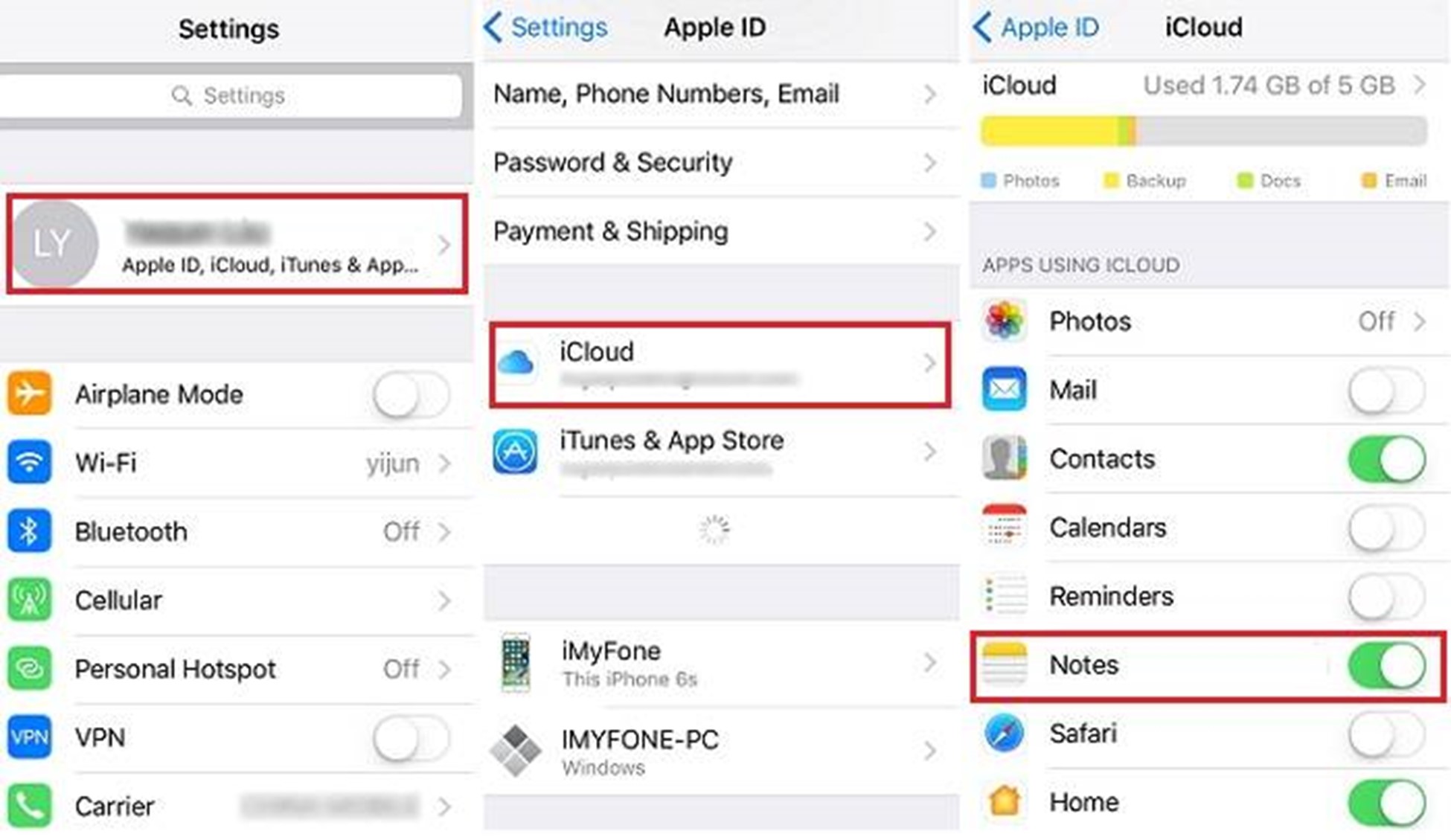Expand Name, Phone Numbers, Email settings
Image resolution: width=1451 pixels, height=840 pixels.
coord(717,93)
